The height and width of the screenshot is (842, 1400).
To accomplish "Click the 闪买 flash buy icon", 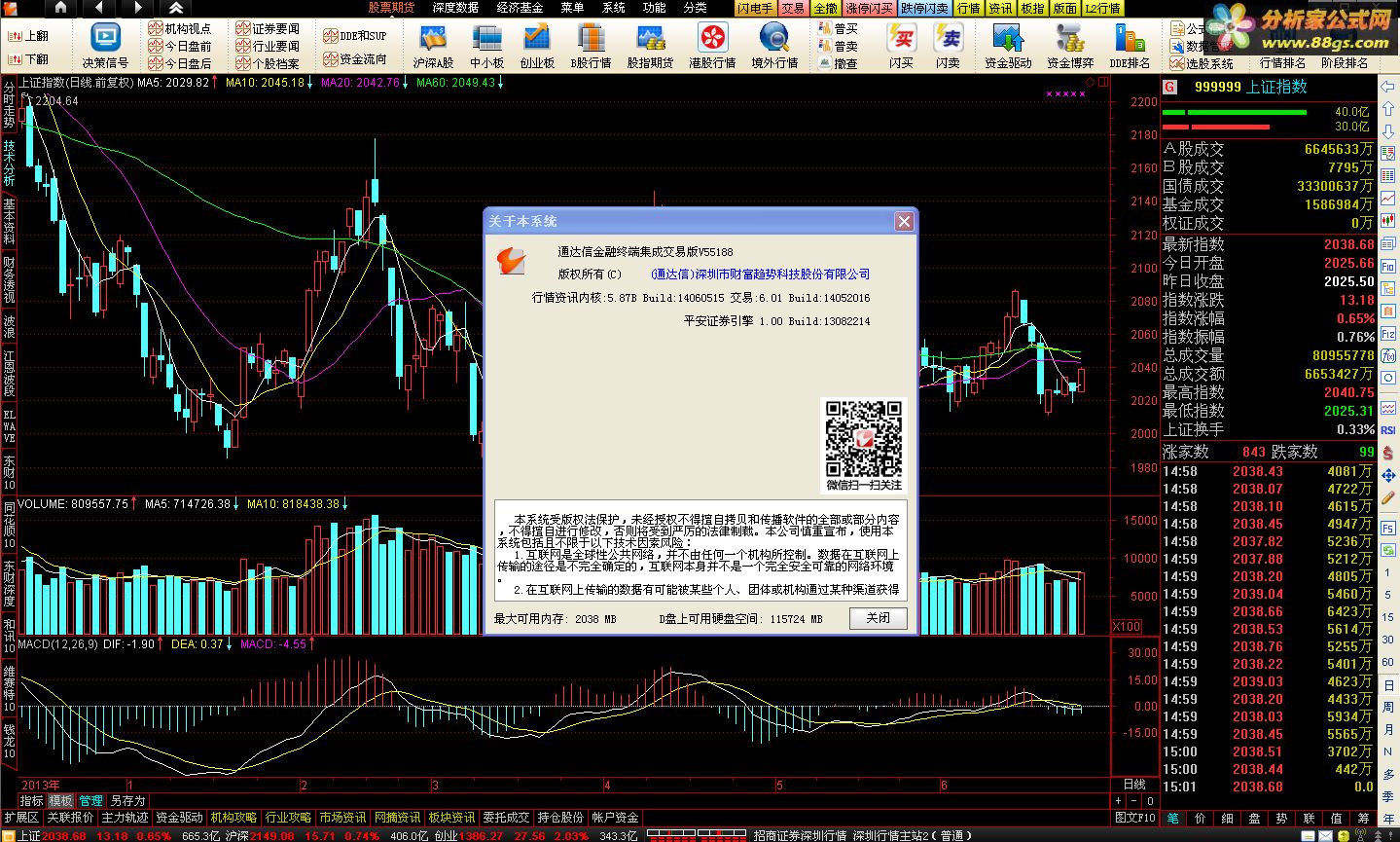I will 902,38.
